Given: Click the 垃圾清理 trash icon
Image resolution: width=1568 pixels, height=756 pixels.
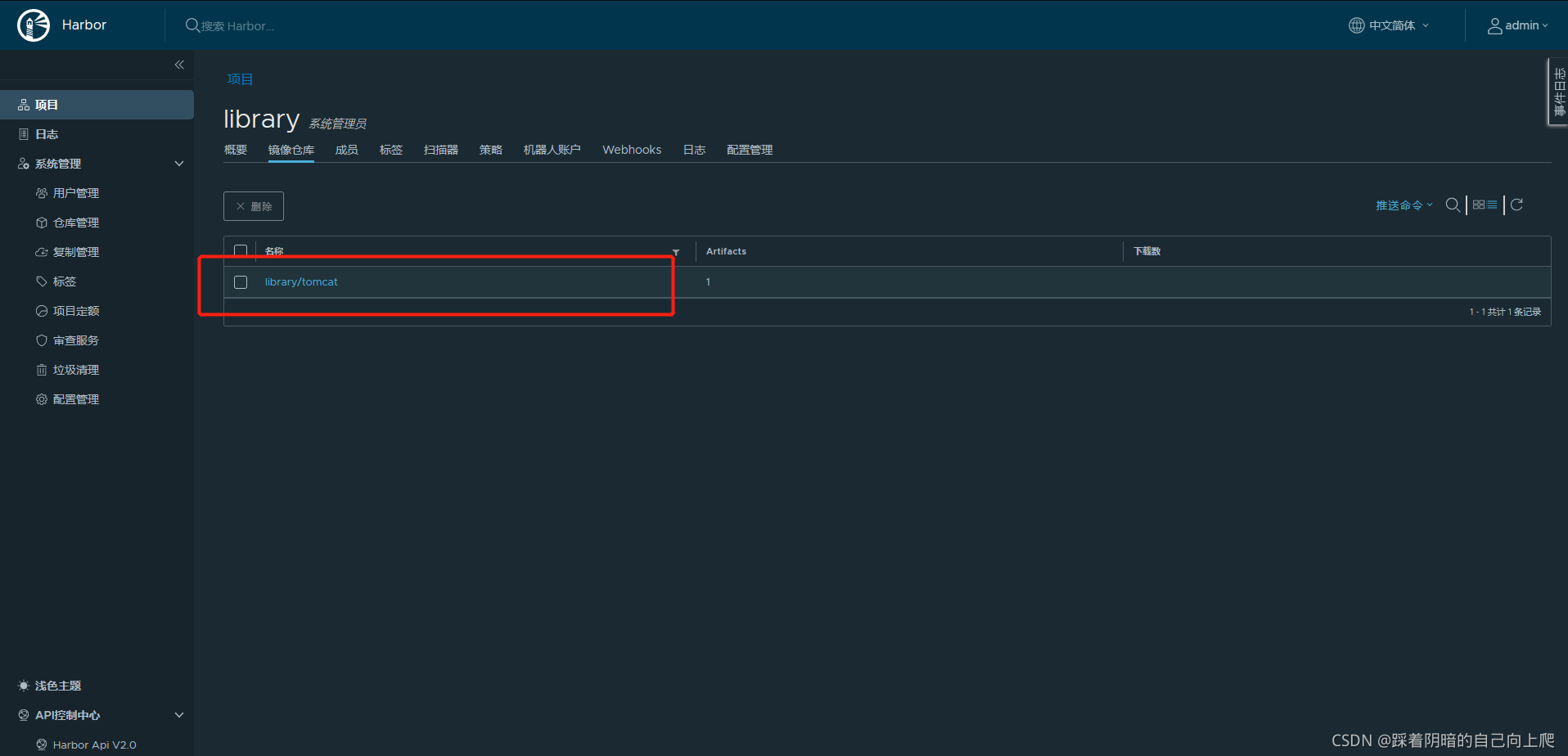Looking at the screenshot, I should pos(42,370).
